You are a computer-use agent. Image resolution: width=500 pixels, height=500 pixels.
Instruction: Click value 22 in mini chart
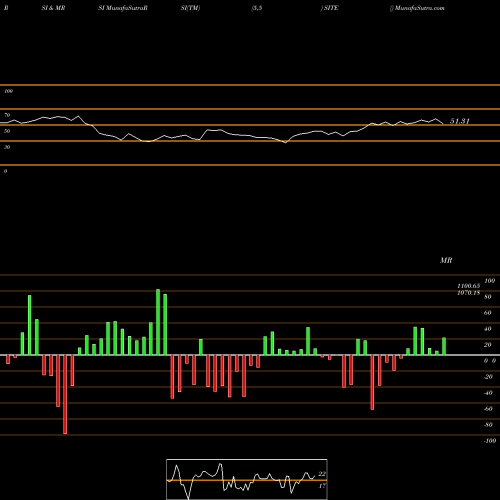pos(322,474)
